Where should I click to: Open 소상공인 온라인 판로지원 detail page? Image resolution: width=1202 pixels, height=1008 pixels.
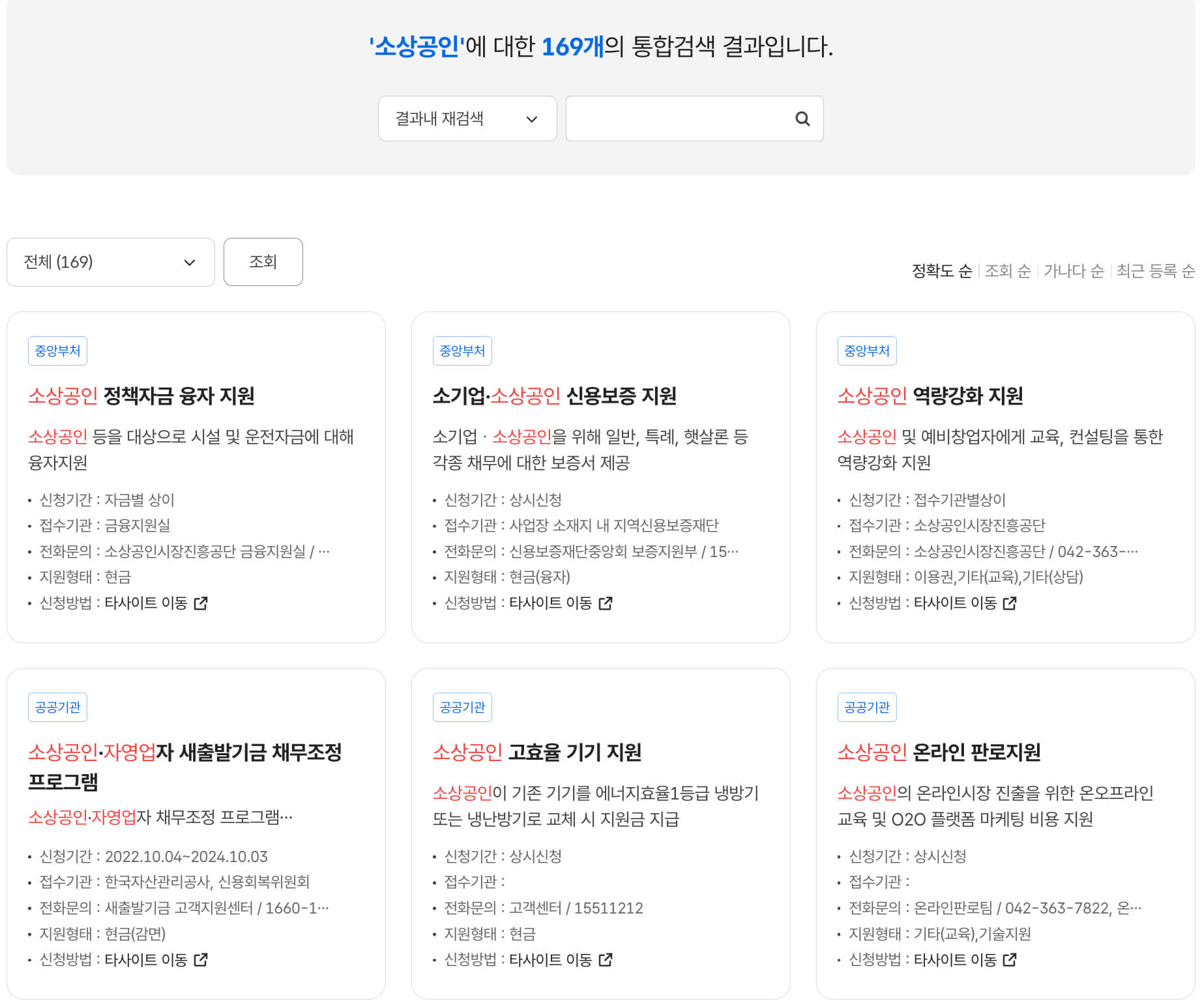coord(939,751)
